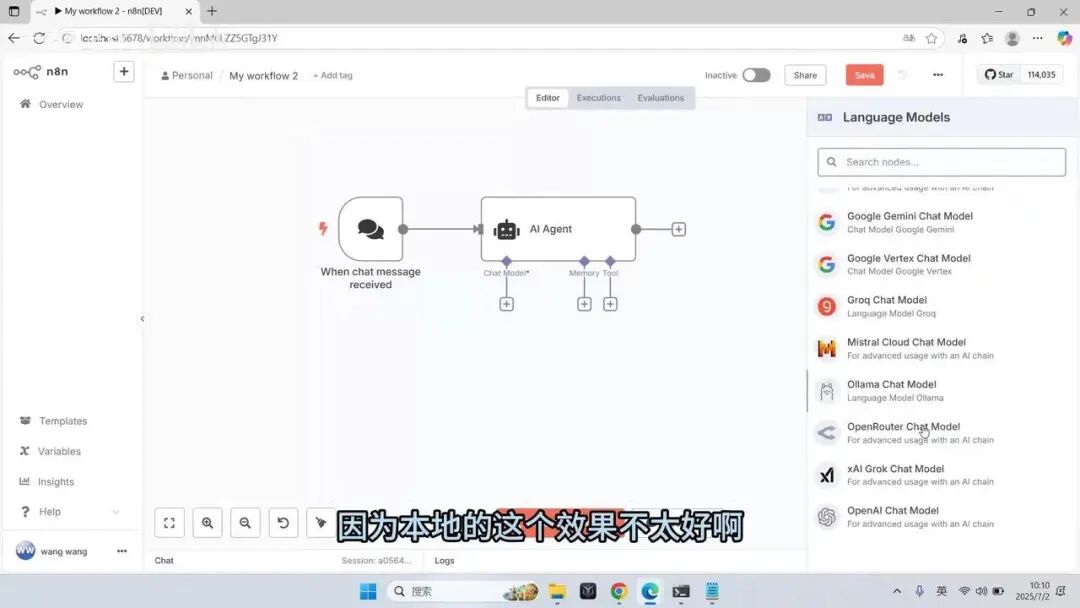
Task: Click the n8n logo icon
Action: (x=27, y=72)
